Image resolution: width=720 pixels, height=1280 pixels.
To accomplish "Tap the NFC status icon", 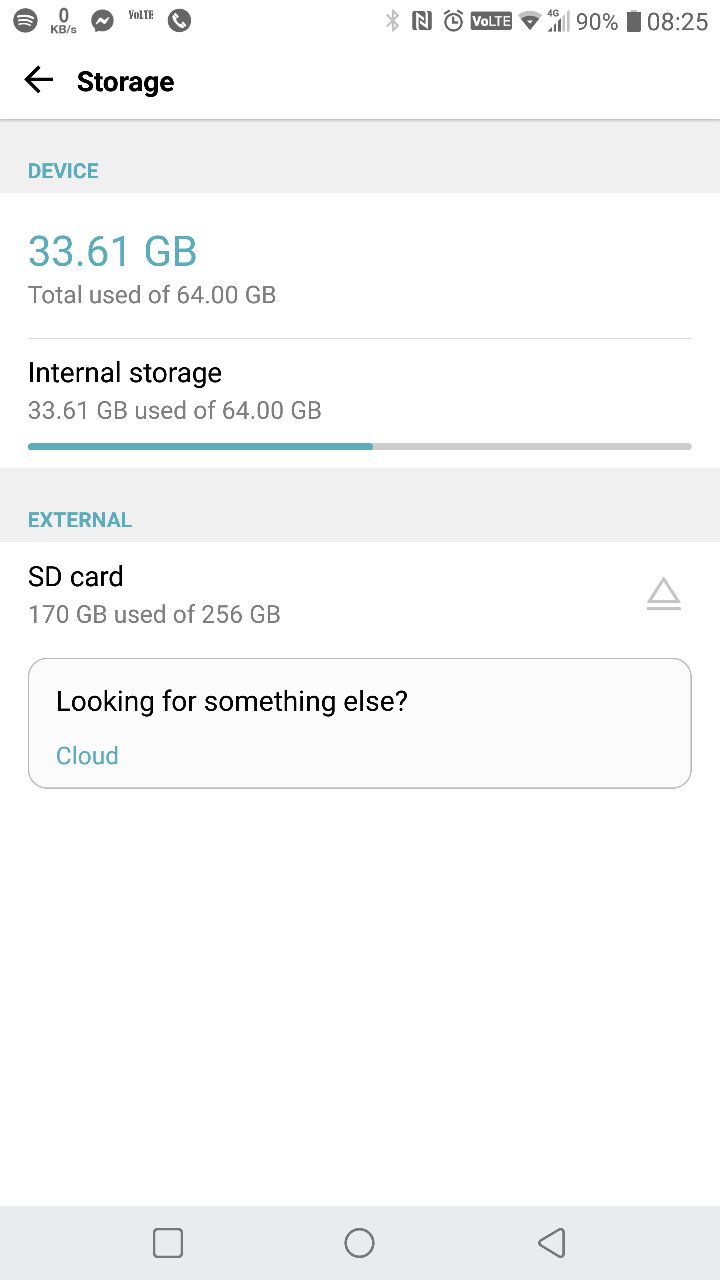I will tap(422, 21).
